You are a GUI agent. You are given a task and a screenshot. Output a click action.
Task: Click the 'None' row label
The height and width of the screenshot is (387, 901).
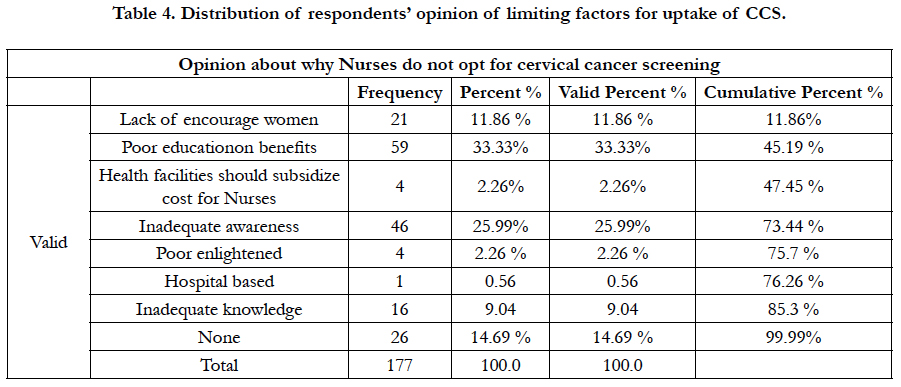219,337
